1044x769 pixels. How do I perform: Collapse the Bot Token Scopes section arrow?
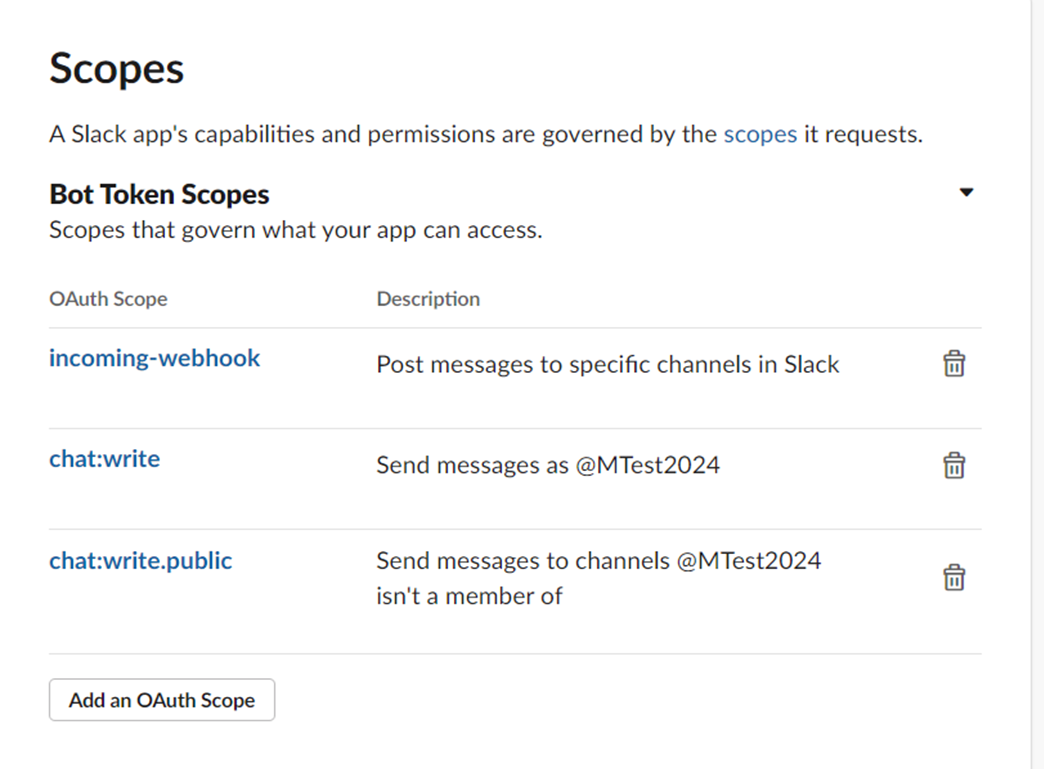point(966,192)
